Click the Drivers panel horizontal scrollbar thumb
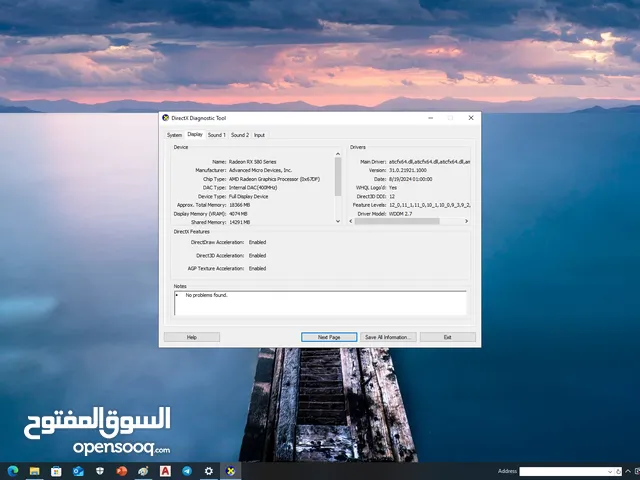This screenshot has width=640, height=480. coord(397,221)
